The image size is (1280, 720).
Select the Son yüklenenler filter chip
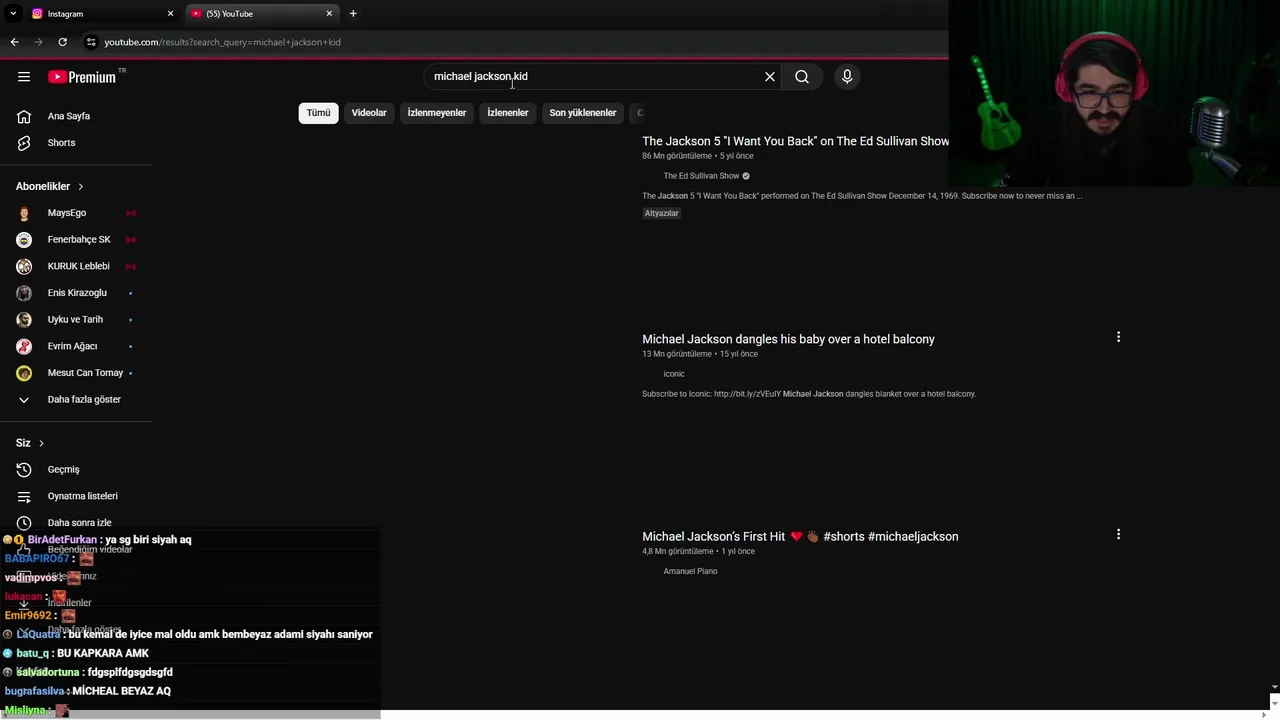pos(582,113)
